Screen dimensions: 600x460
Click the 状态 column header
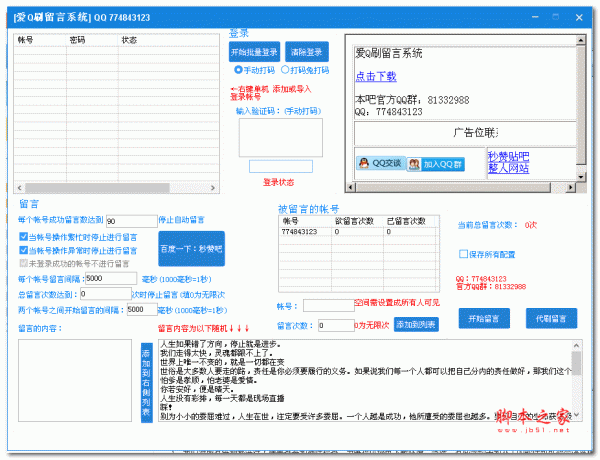pos(168,40)
